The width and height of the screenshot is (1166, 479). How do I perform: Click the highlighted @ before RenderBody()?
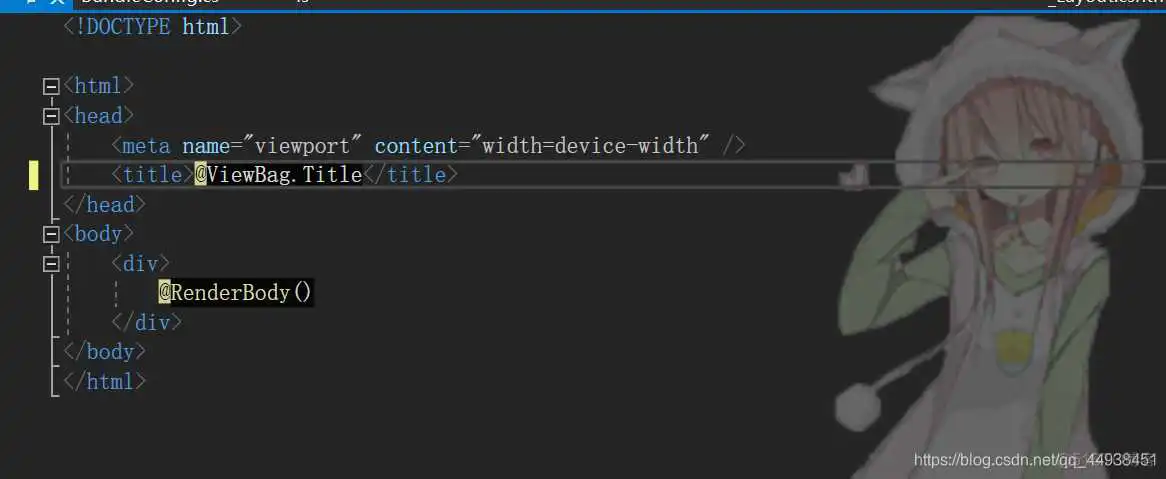(164, 292)
